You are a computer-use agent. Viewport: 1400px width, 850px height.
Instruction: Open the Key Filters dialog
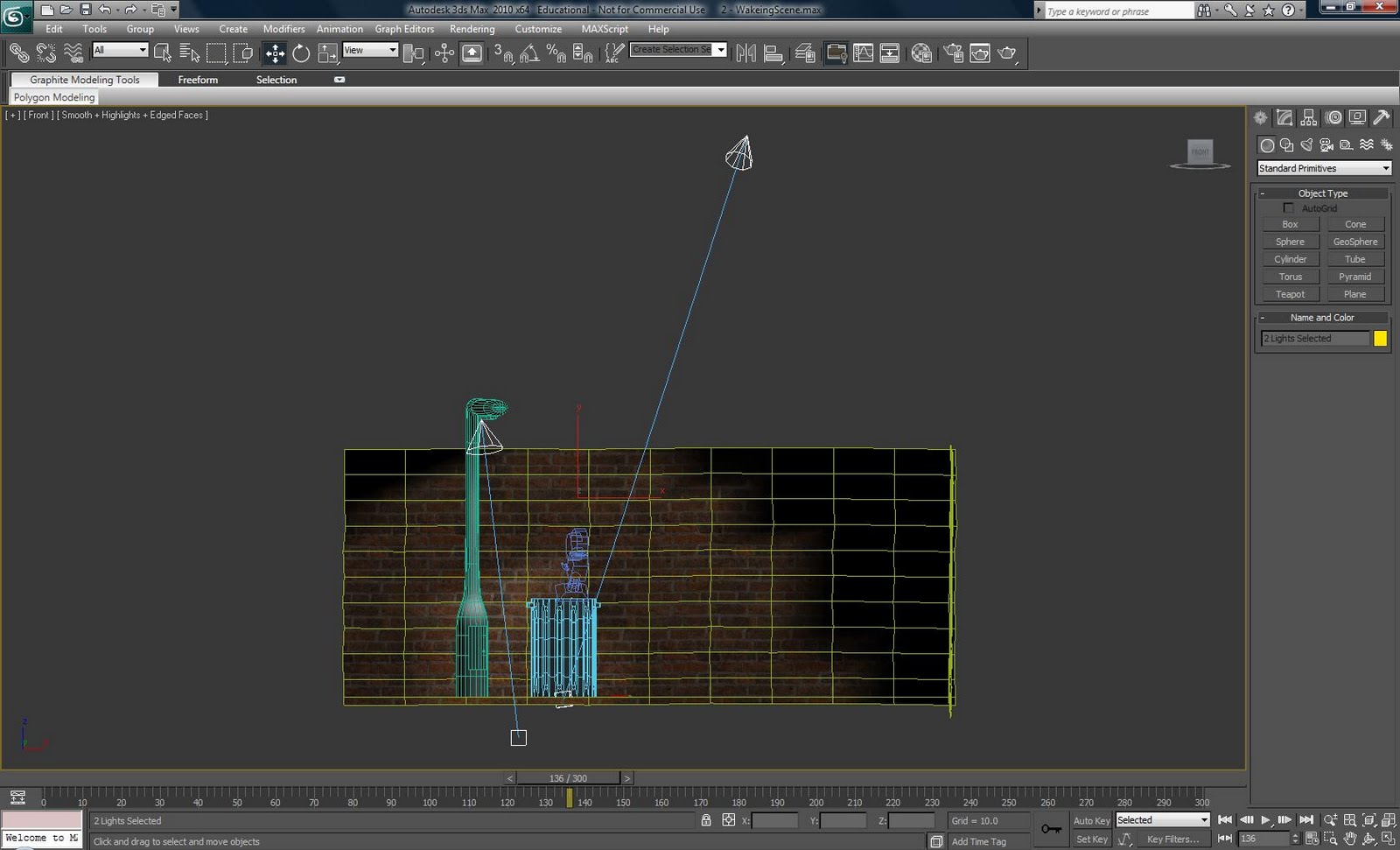tap(1171, 839)
